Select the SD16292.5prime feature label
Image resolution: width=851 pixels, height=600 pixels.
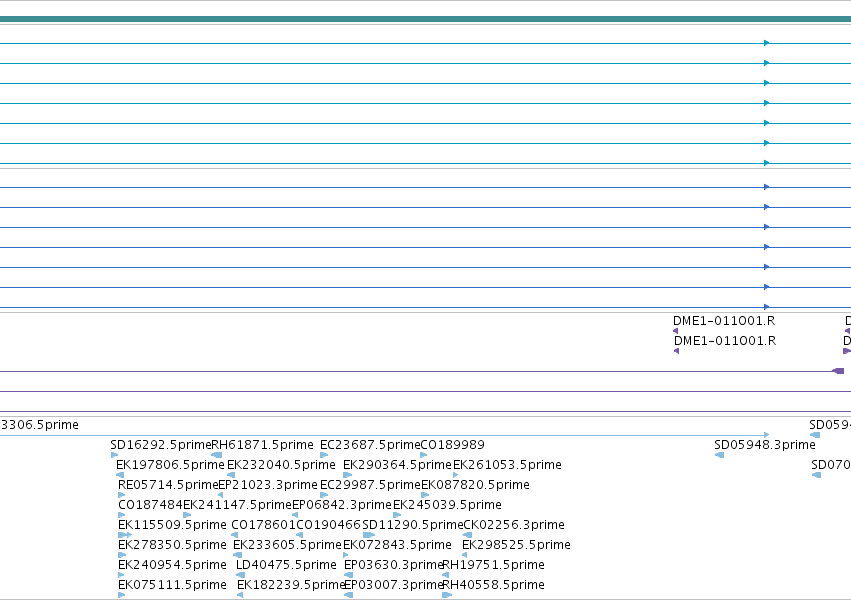tap(161, 445)
